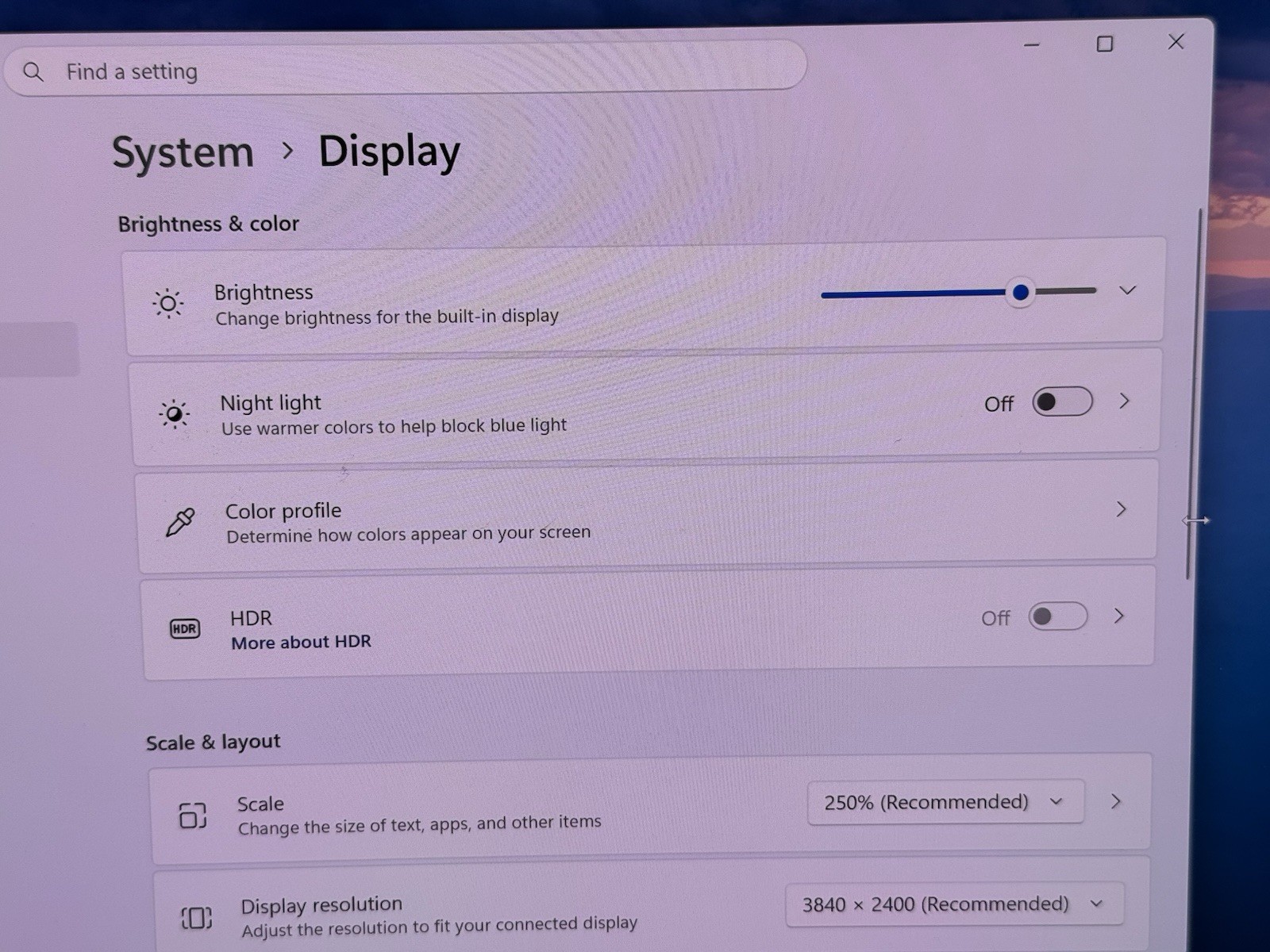
Task: Click the Brightness & color heading
Action: tap(209, 224)
